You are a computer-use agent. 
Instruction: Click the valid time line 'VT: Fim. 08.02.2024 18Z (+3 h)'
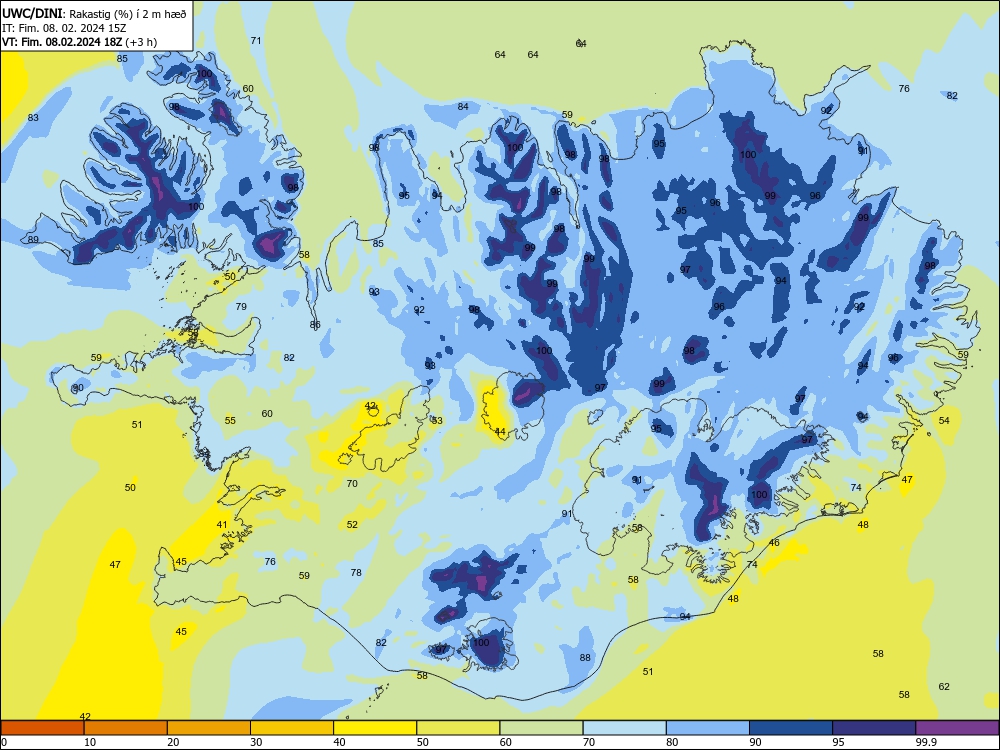(x=79, y=42)
